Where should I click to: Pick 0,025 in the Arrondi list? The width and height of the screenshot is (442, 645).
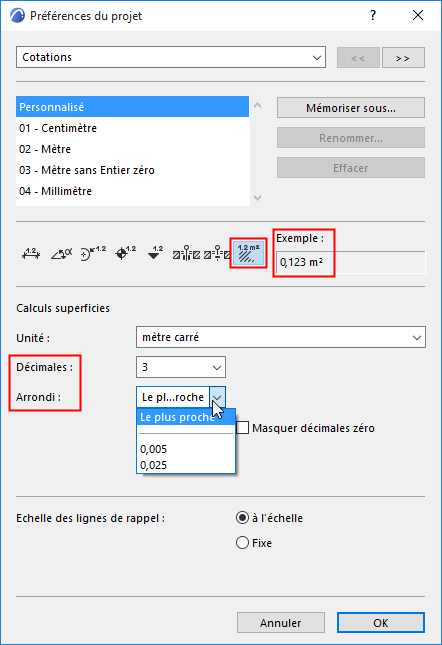point(186,465)
